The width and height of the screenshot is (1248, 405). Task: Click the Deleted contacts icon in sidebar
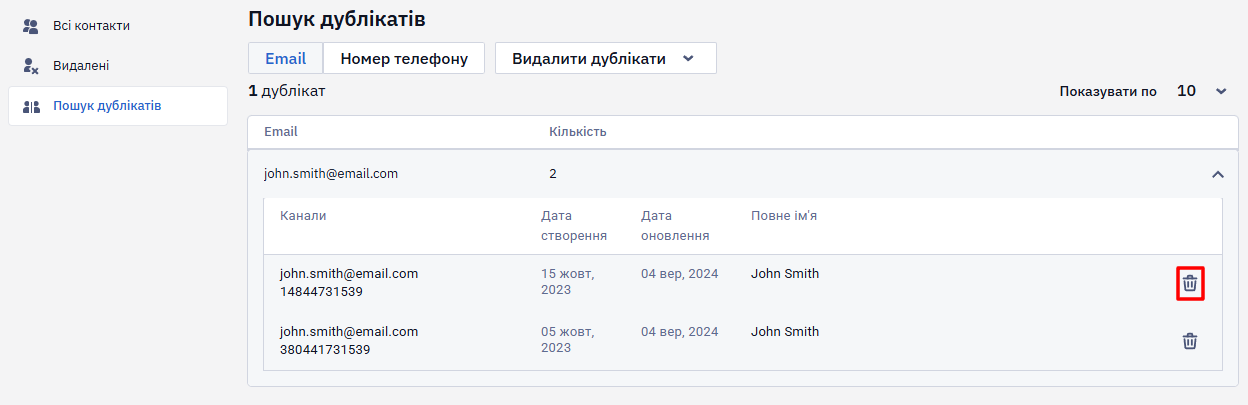tap(30, 66)
